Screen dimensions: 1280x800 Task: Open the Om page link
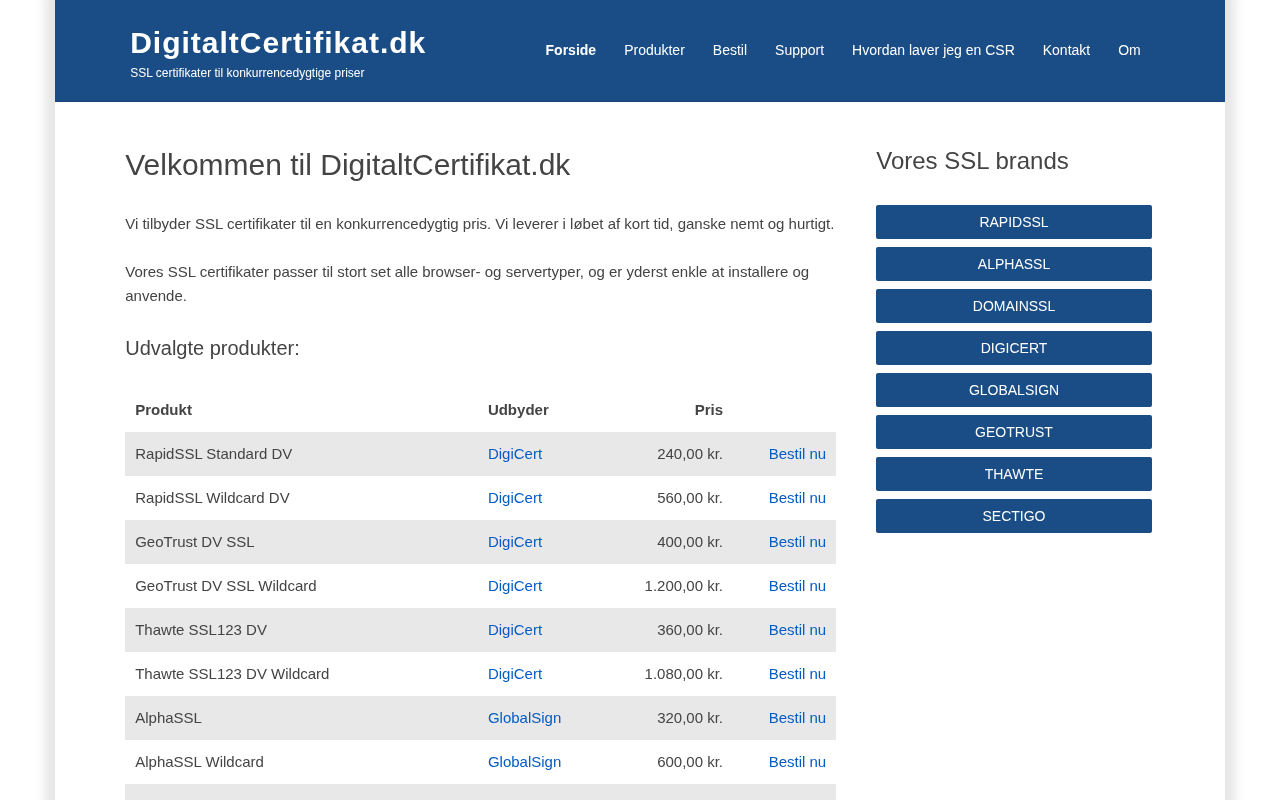[1129, 50]
